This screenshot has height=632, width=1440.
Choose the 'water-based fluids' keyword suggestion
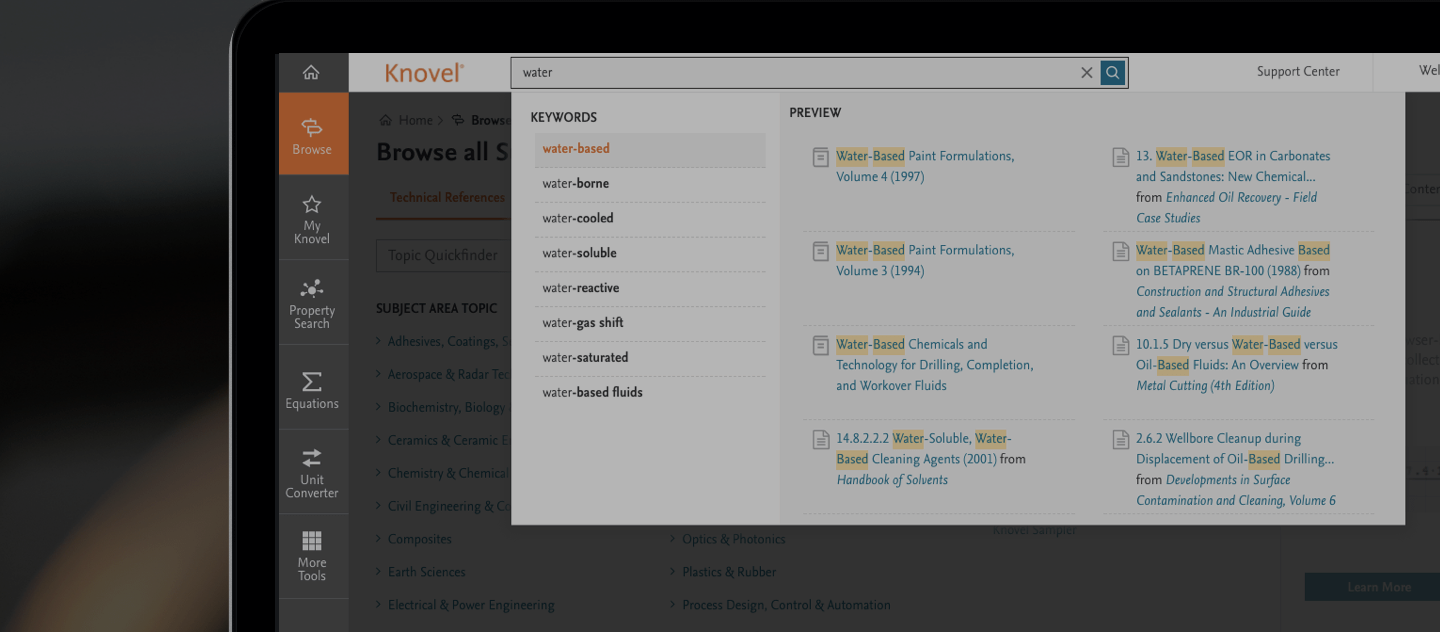(650, 393)
